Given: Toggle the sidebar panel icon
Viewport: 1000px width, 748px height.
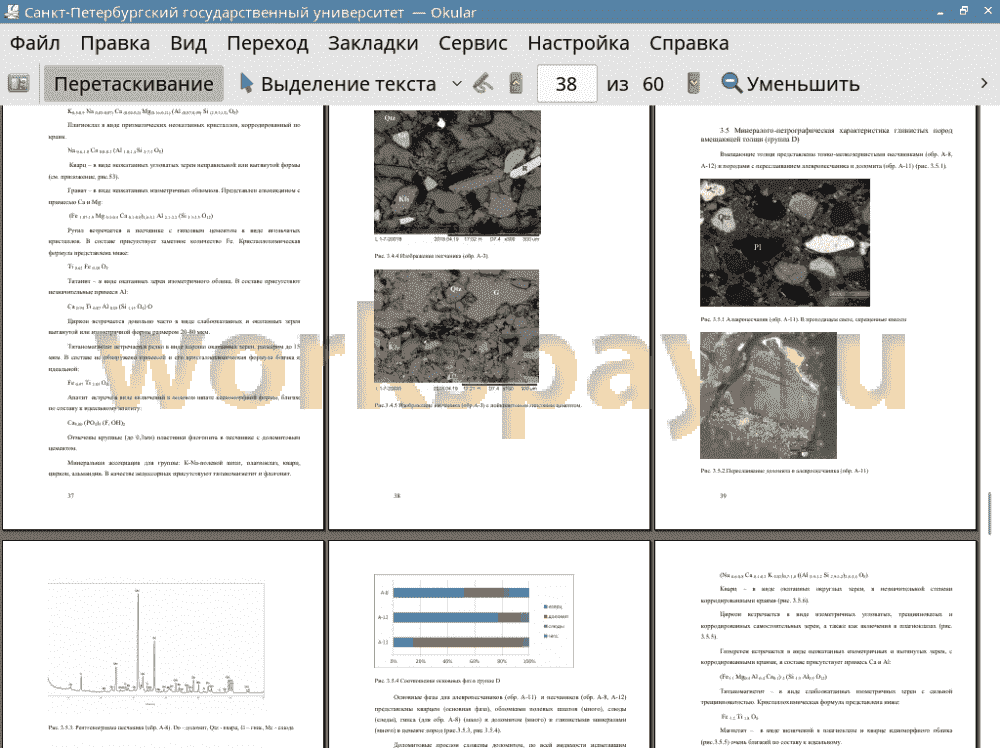Looking at the screenshot, I should [18, 84].
